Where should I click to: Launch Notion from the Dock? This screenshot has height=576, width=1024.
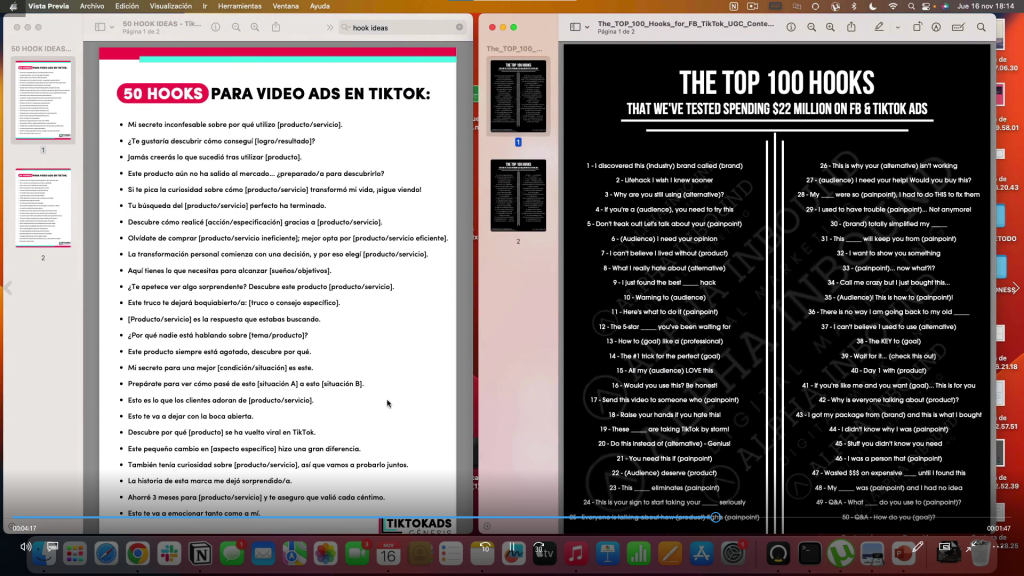pyautogui.click(x=200, y=554)
